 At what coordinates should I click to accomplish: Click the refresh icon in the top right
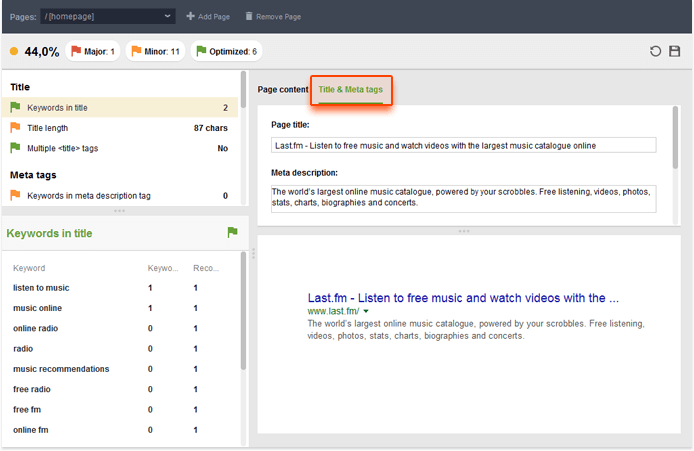(656, 51)
